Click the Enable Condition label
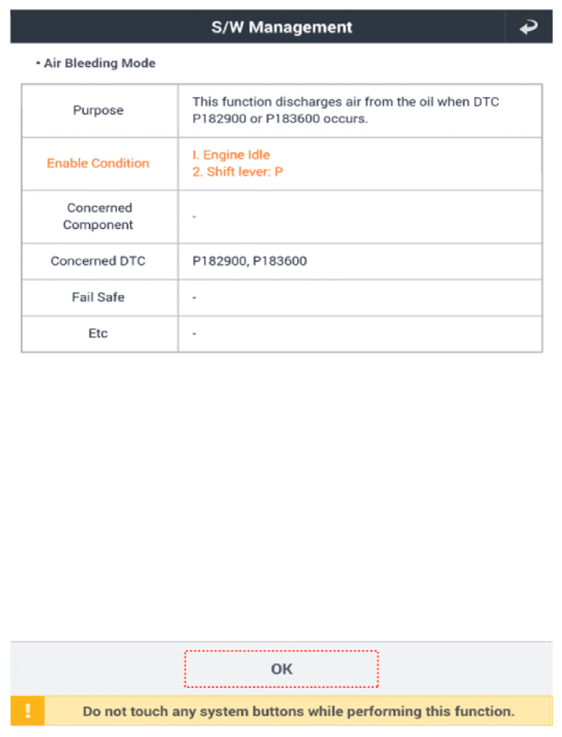This screenshot has height=737, width=562. (98, 163)
